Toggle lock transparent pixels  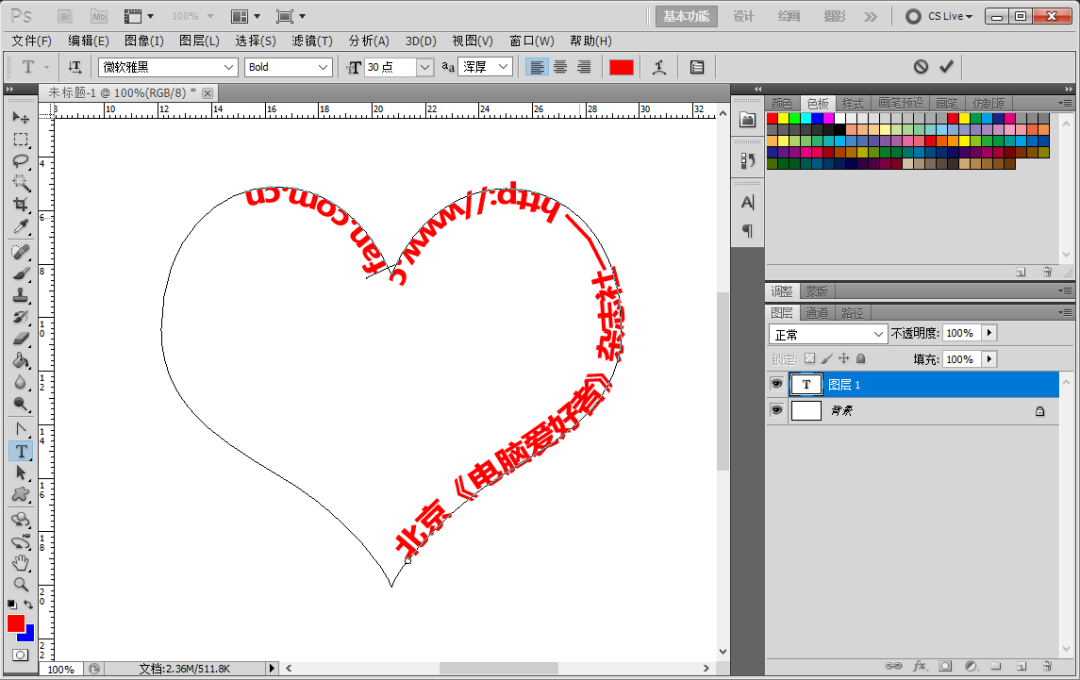[x=810, y=358]
